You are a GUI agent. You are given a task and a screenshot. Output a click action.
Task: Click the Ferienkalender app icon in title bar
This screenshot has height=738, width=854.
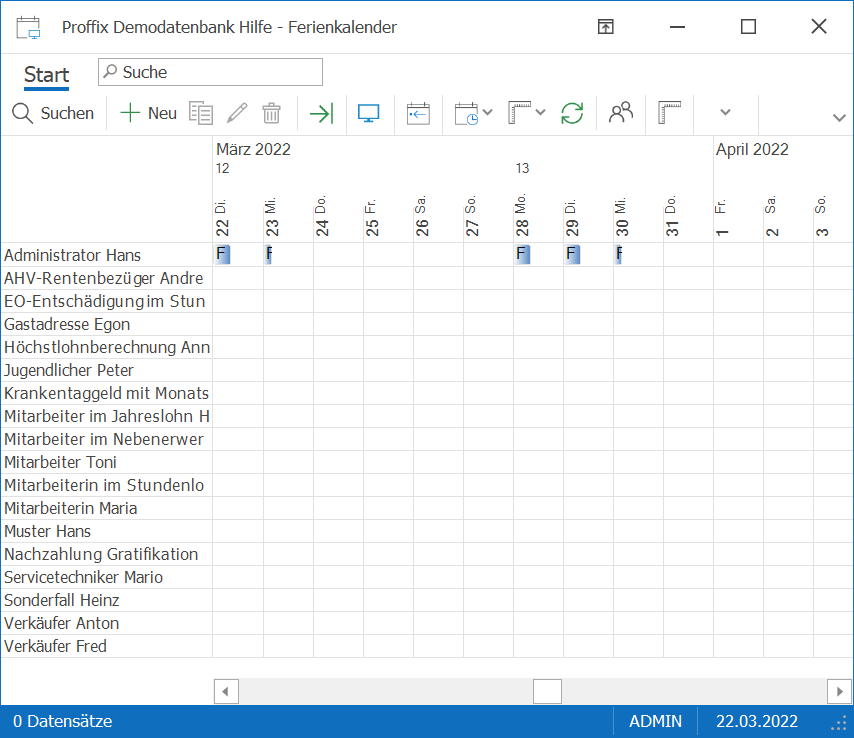(x=28, y=27)
